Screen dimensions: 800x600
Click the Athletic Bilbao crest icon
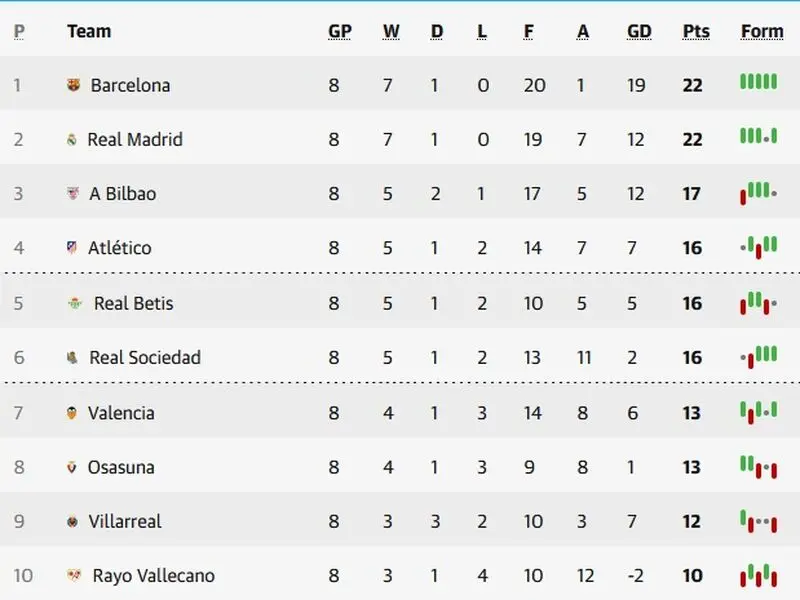click(73, 193)
